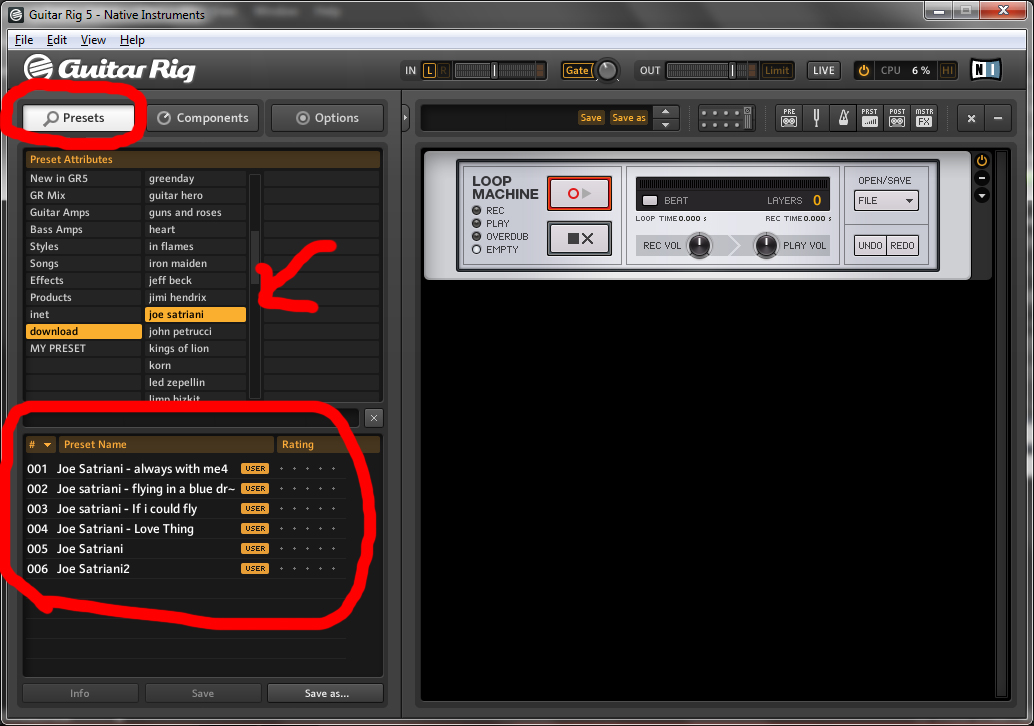
Task: Enable the output Limit button
Action: [x=776, y=71]
